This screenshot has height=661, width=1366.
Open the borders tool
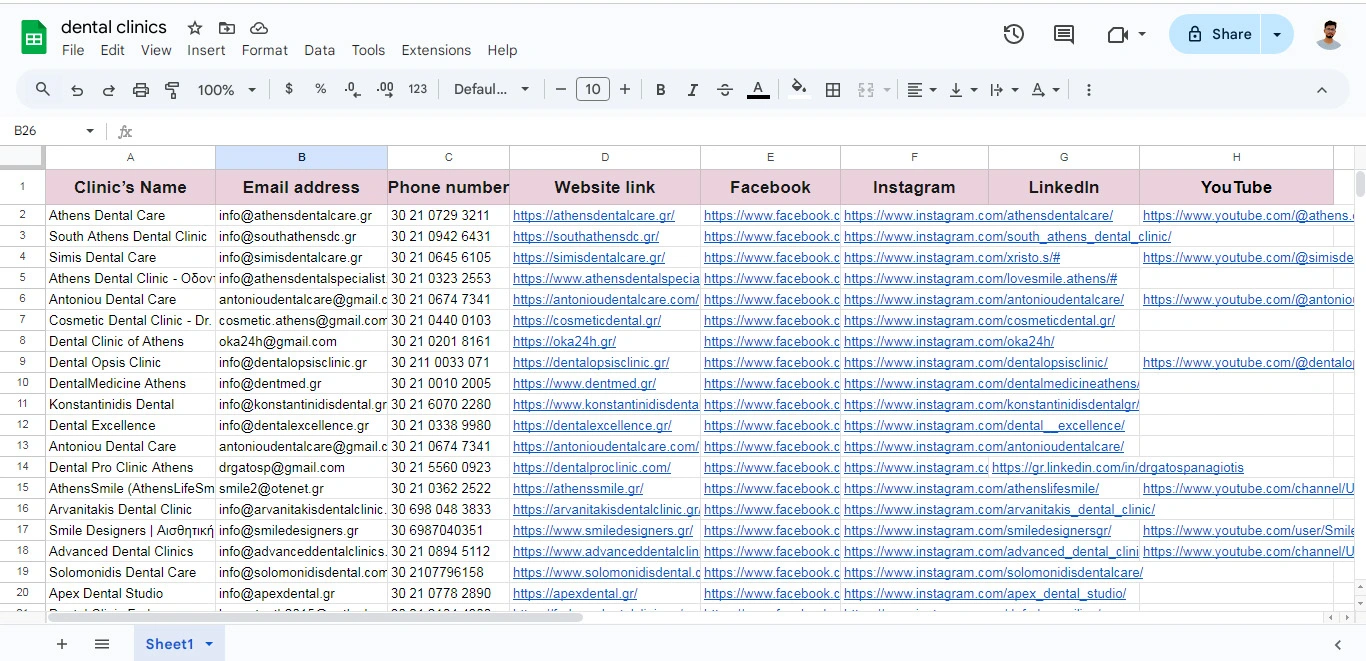(x=833, y=90)
